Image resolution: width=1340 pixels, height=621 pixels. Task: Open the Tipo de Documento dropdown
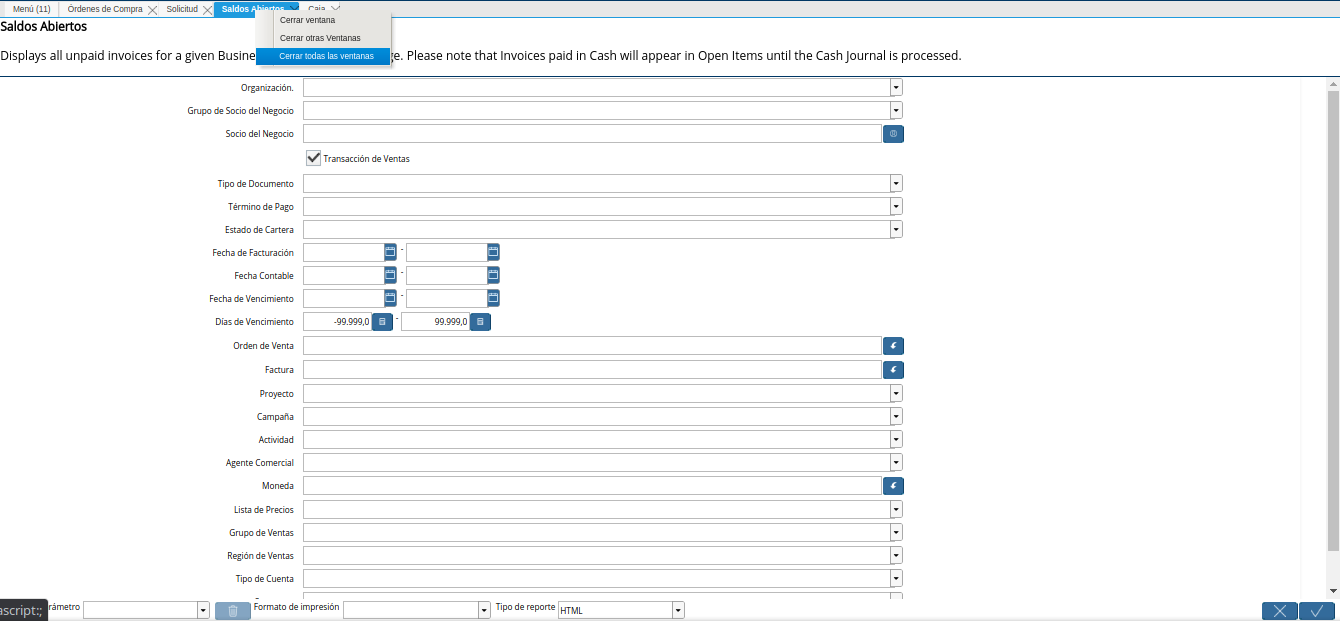(x=896, y=184)
